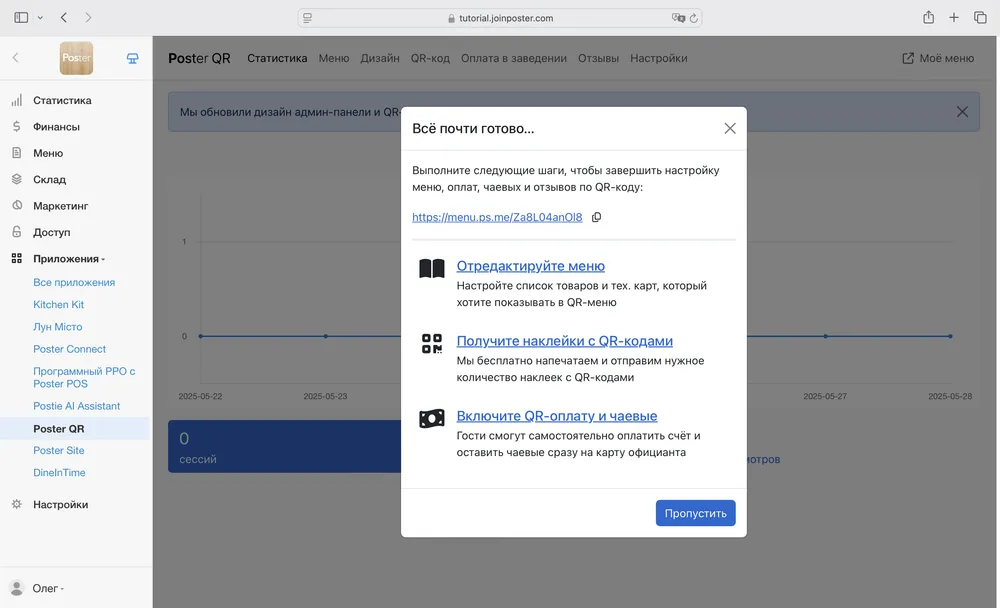Click the Склад layers icon in sidebar

pyautogui.click(x=16, y=180)
